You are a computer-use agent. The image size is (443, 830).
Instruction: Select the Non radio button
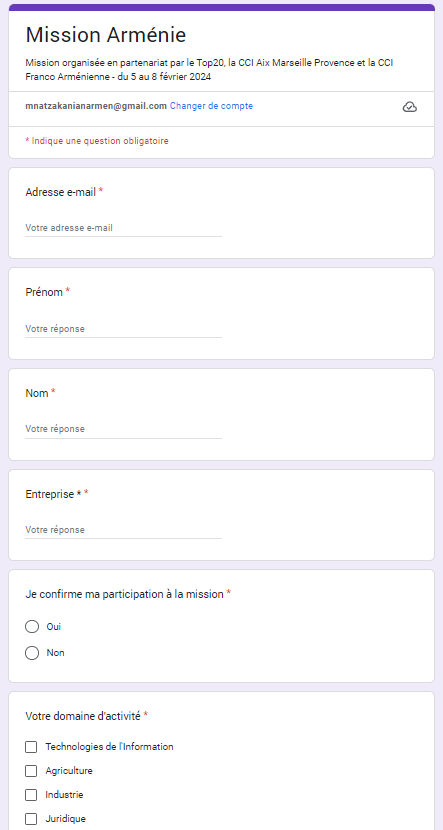[32, 653]
